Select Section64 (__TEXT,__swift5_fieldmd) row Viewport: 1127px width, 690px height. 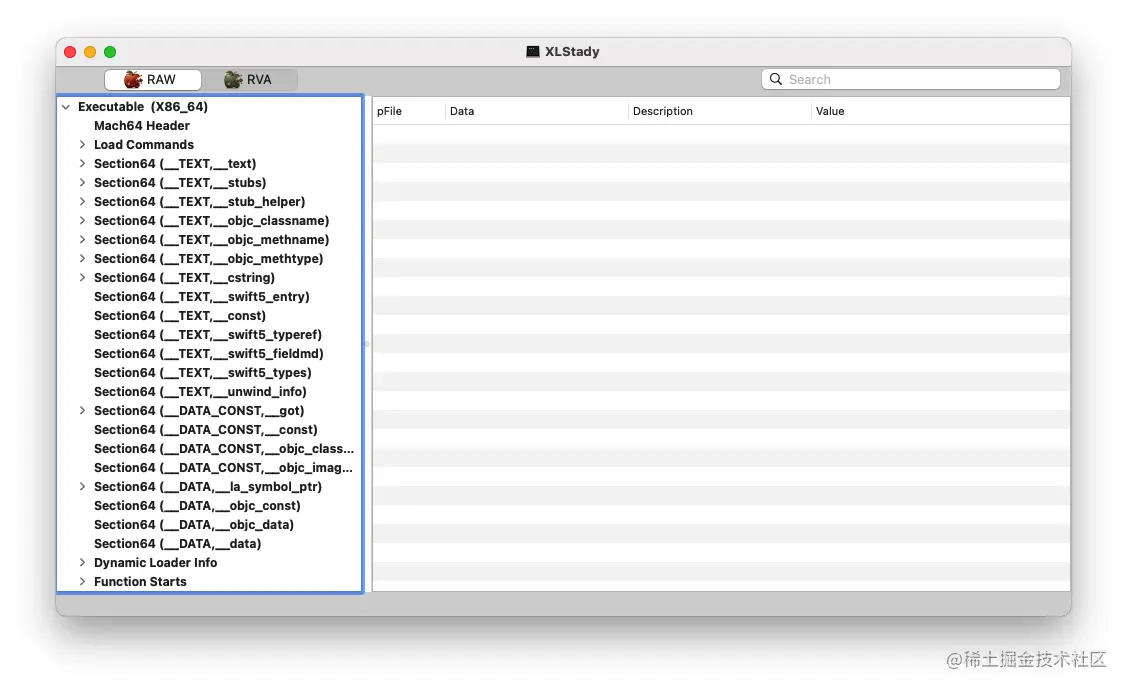[x=210, y=354]
